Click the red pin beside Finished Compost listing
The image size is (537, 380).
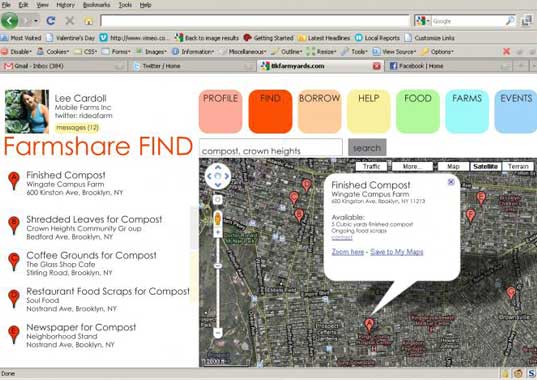coord(14,180)
